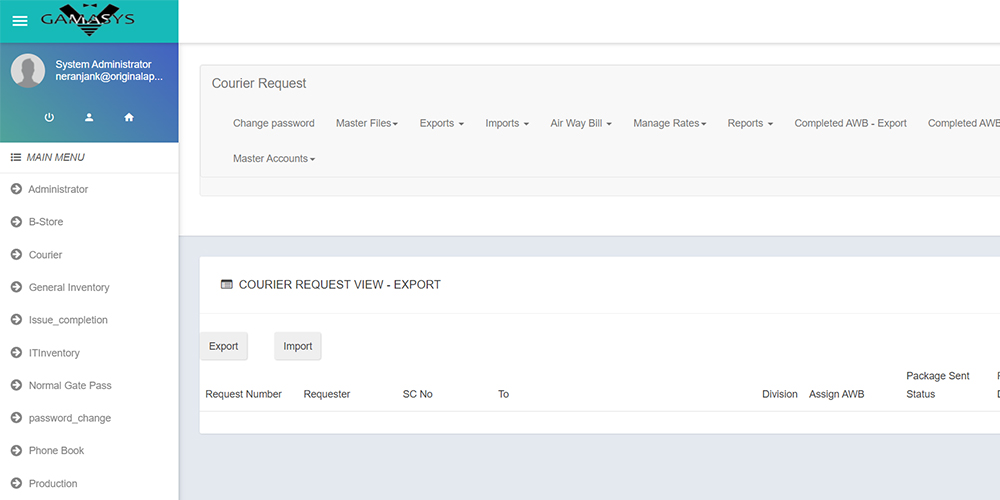
Task: Open the Exports dropdown menu
Action: [441, 124]
